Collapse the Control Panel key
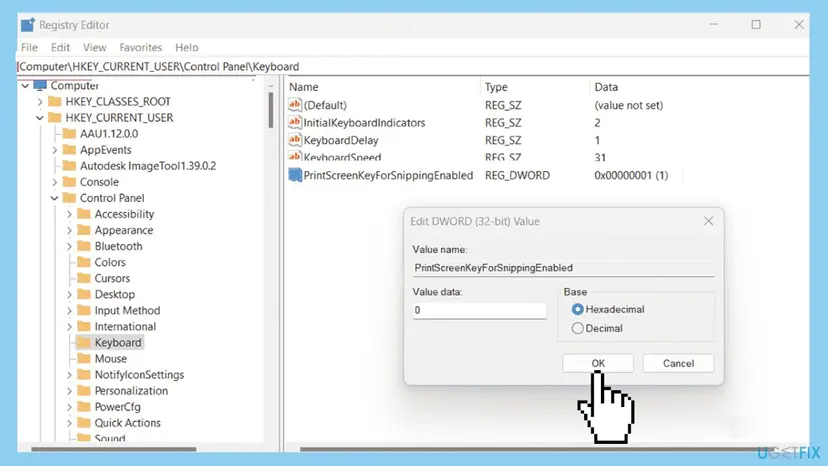 [54, 198]
